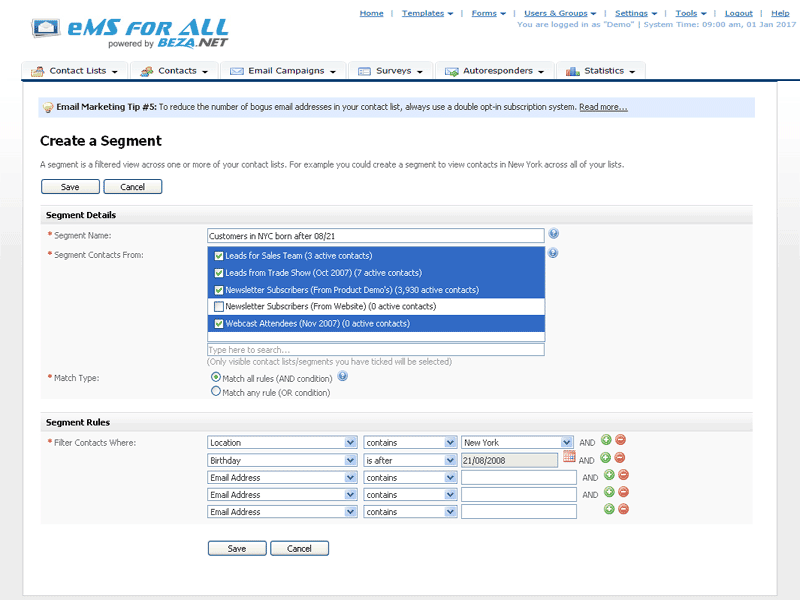Uncheck Leads from Trade Show (Oct 2007)
The width and height of the screenshot is (800, 600).
(x=219, y=273)
